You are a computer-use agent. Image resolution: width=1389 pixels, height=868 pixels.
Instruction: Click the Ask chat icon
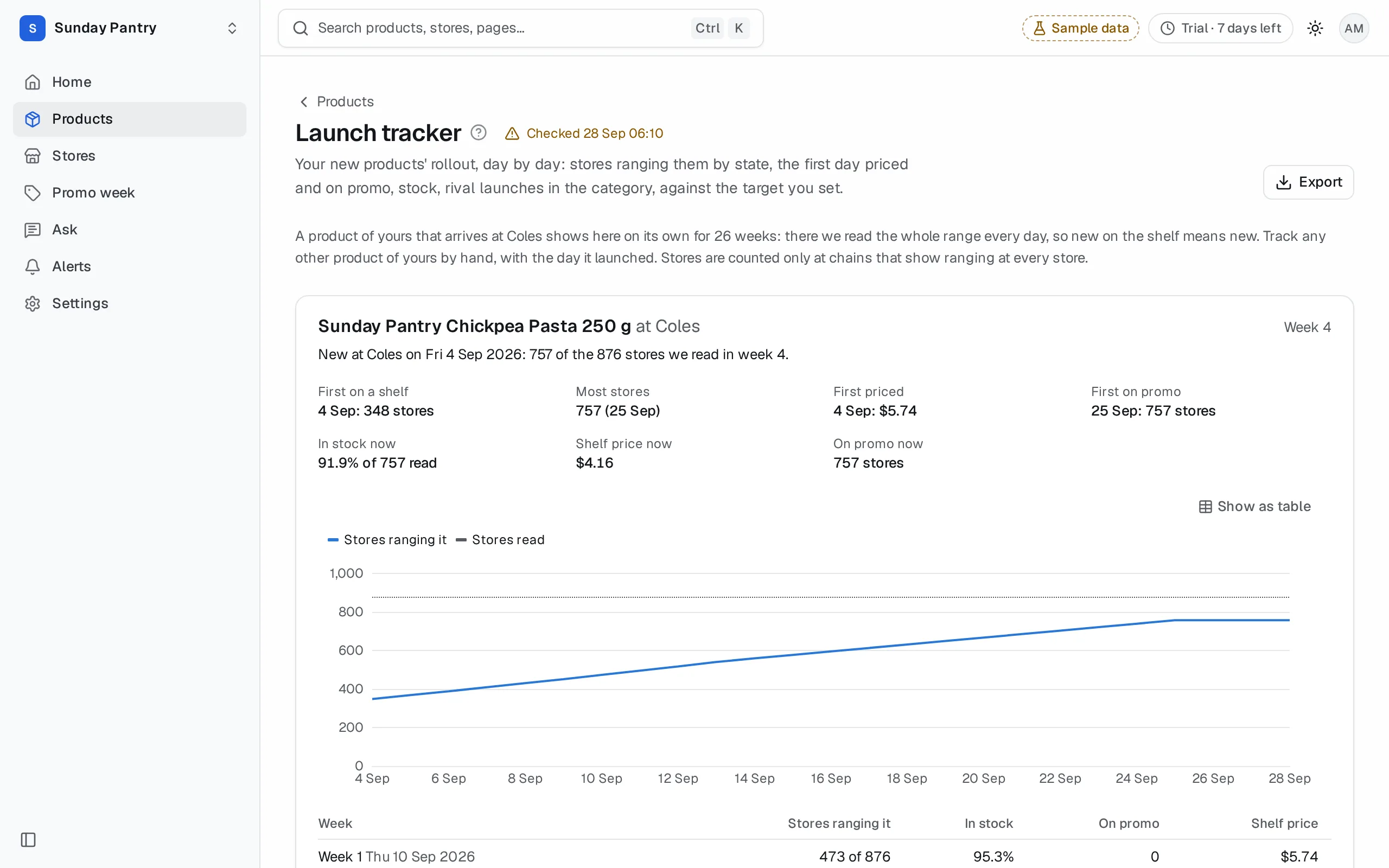pyautogui.click(x=32, y=229)
